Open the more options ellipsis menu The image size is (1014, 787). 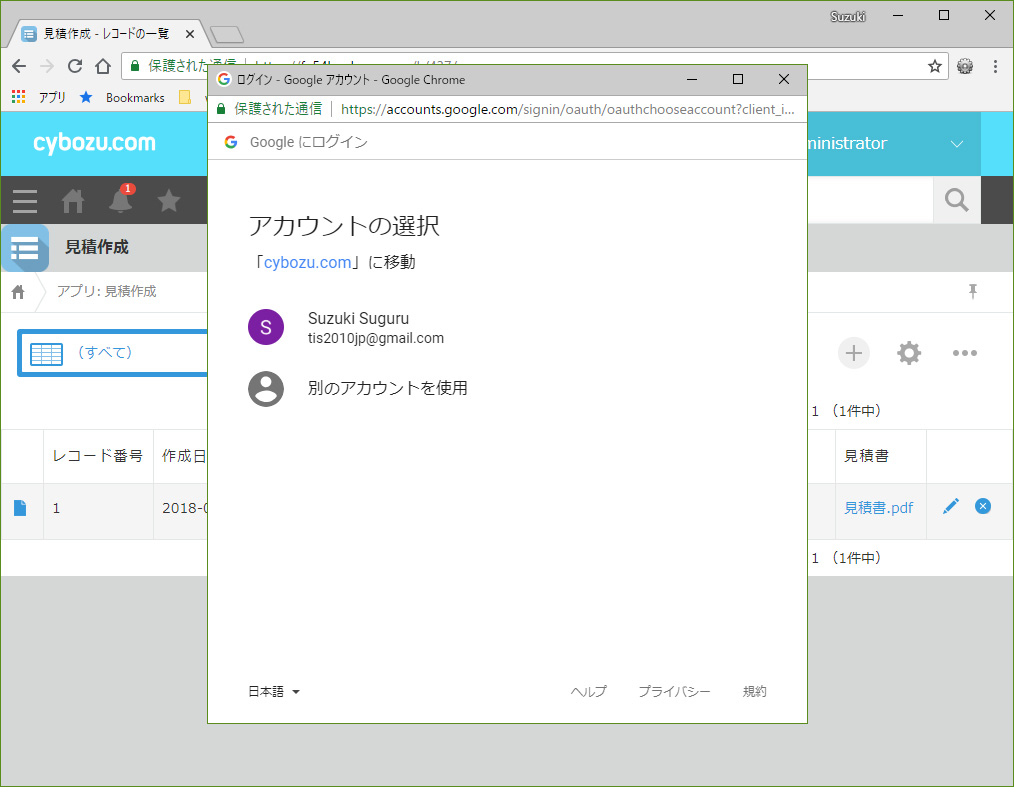click(964, 353)
